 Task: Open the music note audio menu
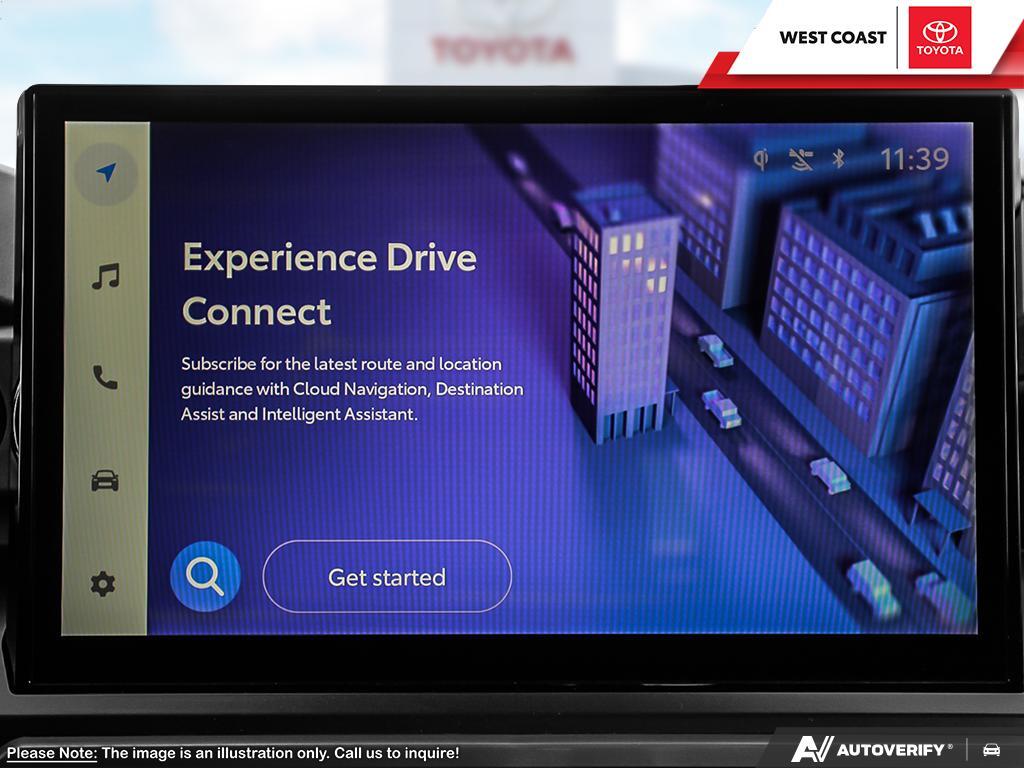click(x=106, y=277)
